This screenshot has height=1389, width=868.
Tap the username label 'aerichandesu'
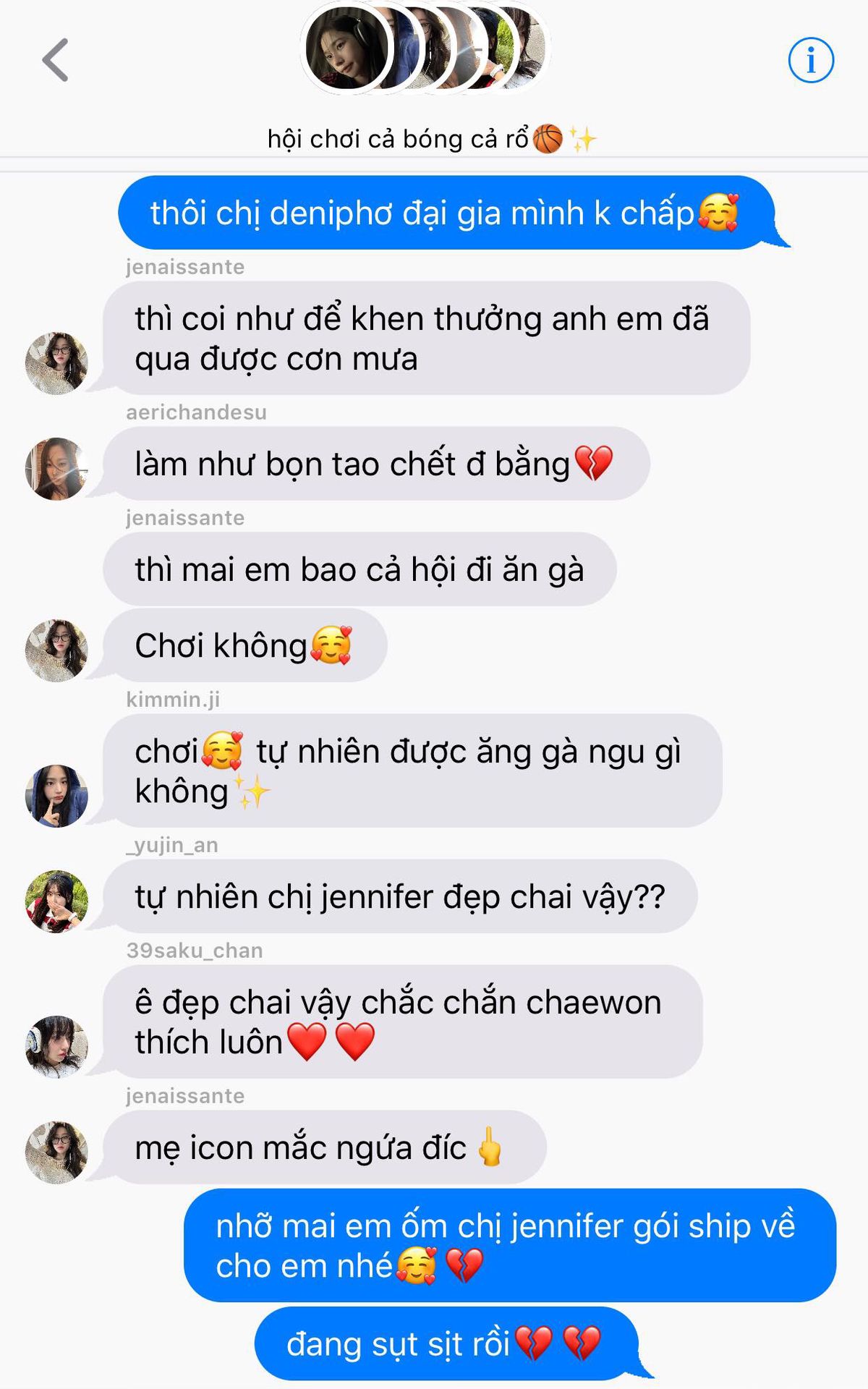(x=196, y=412)
